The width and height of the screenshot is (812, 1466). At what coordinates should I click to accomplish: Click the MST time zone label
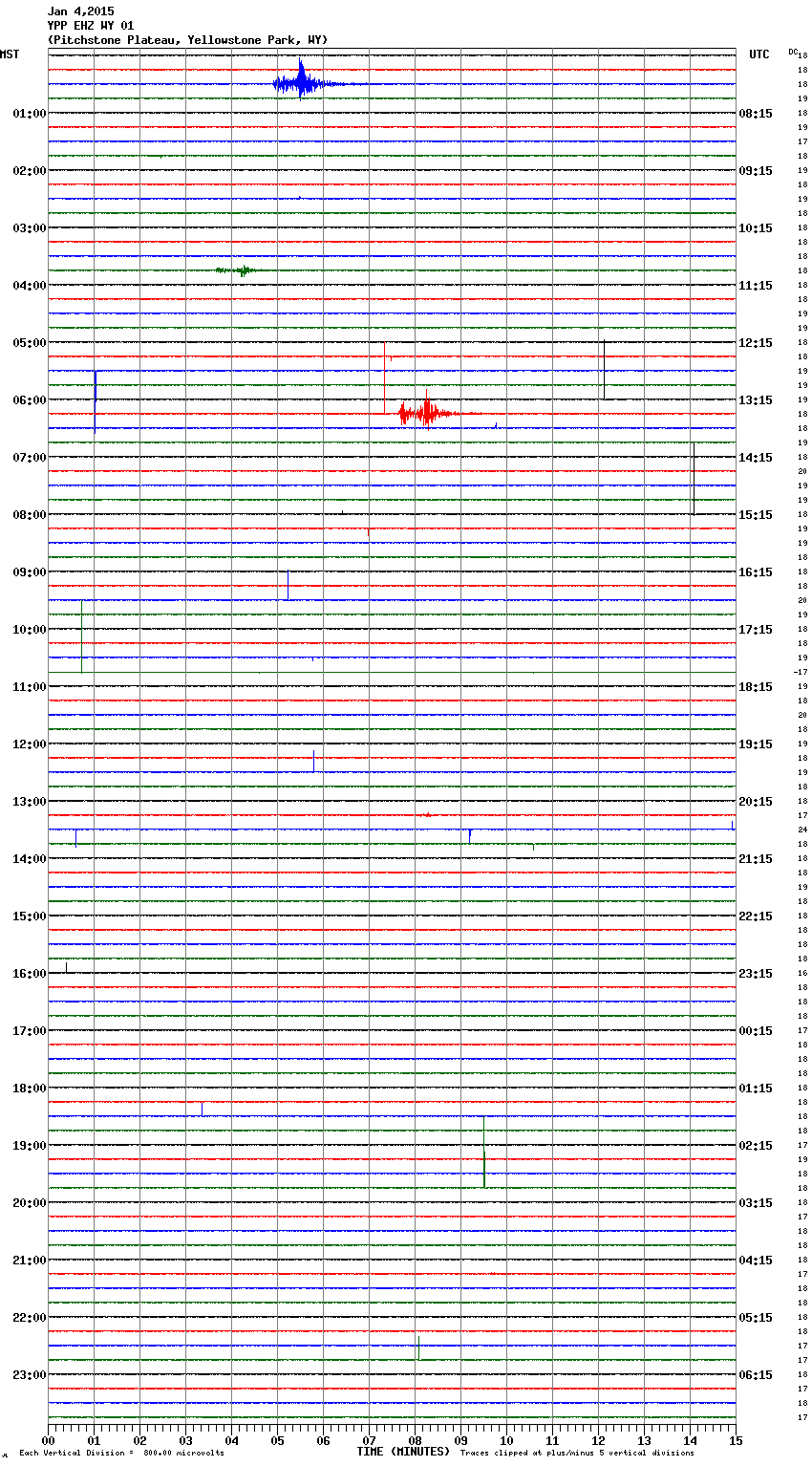click(10, 54)
